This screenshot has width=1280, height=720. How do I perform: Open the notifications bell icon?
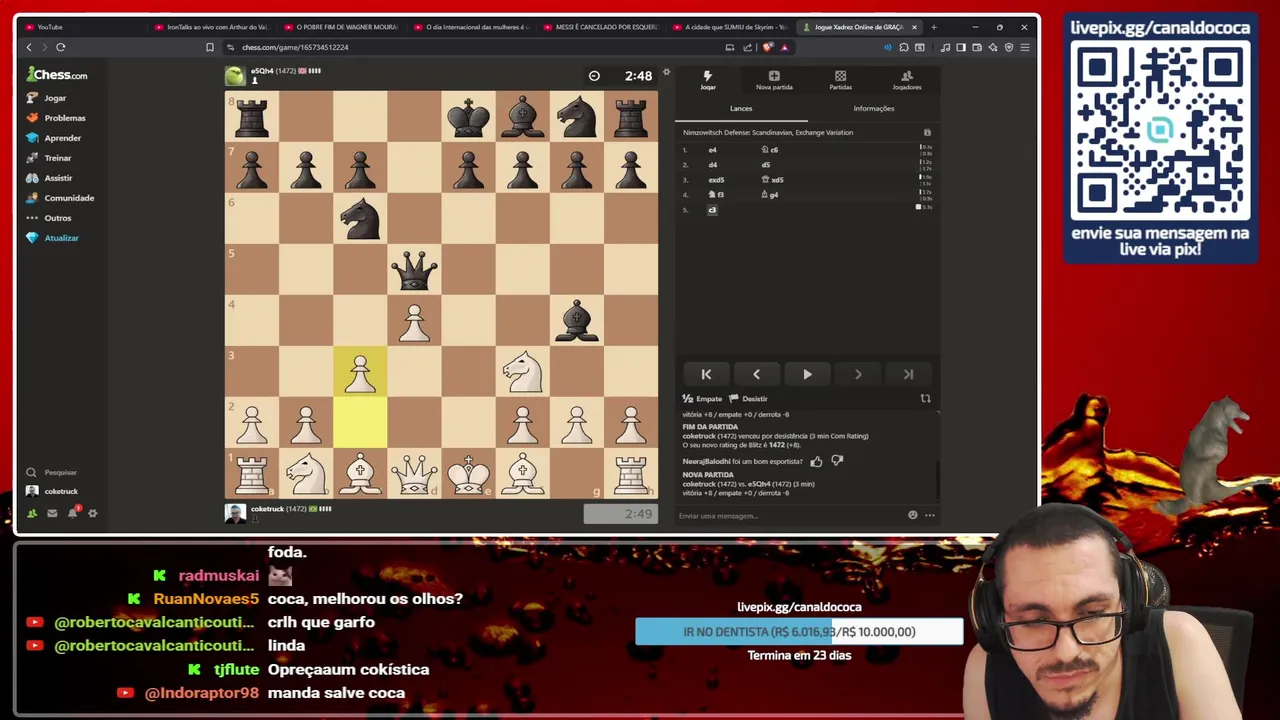tap(73, 513)
